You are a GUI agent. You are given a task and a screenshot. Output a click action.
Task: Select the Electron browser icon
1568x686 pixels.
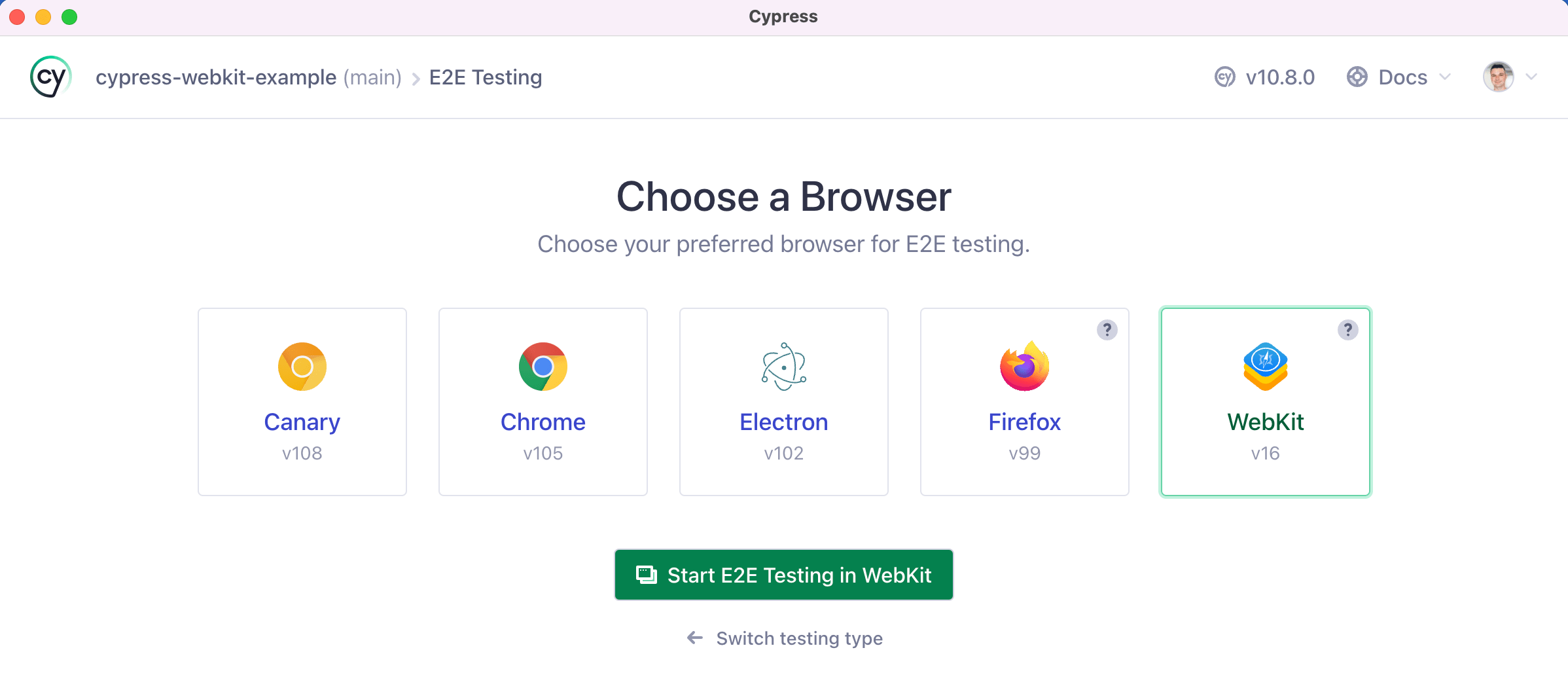tap(783, 367)
